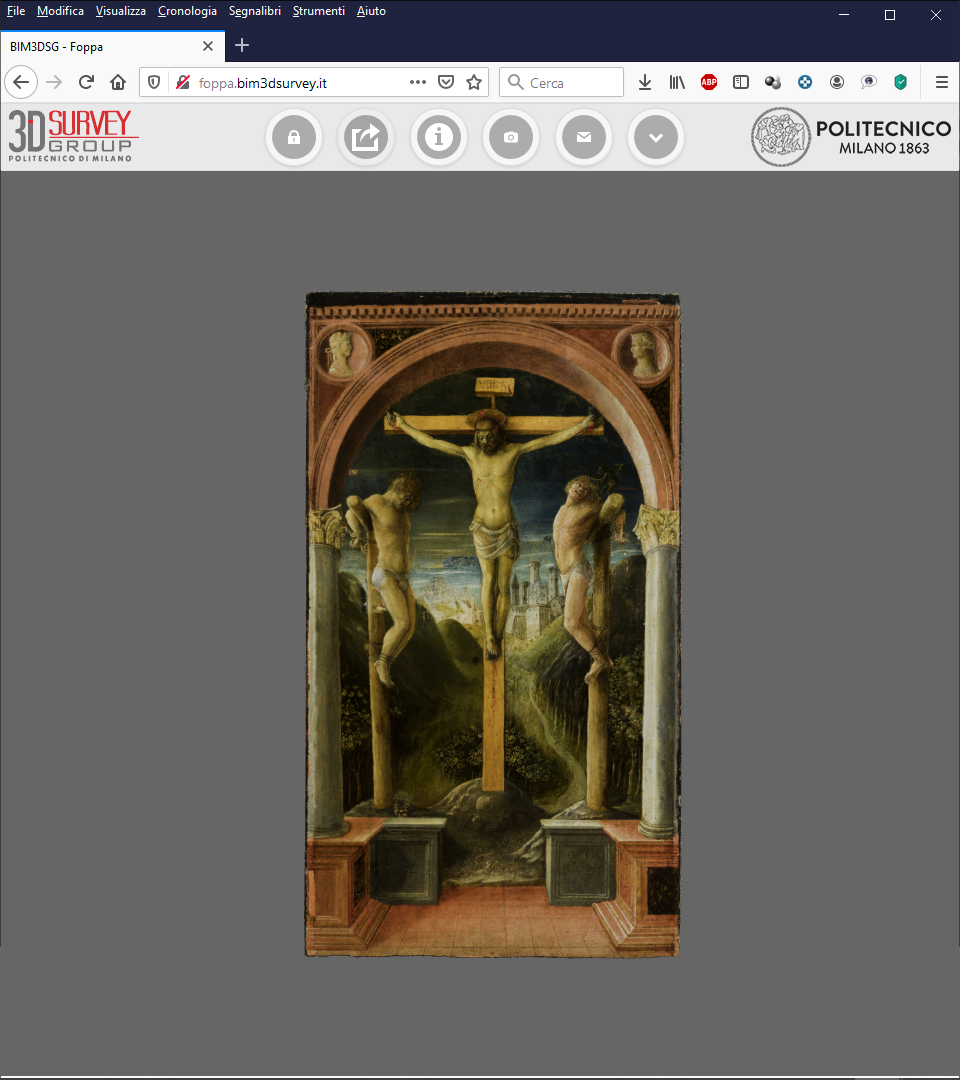The height and width of the screenshot is (1080, 960).
Task: Click the lock icon in viewer toolbar
Action: 294,137
